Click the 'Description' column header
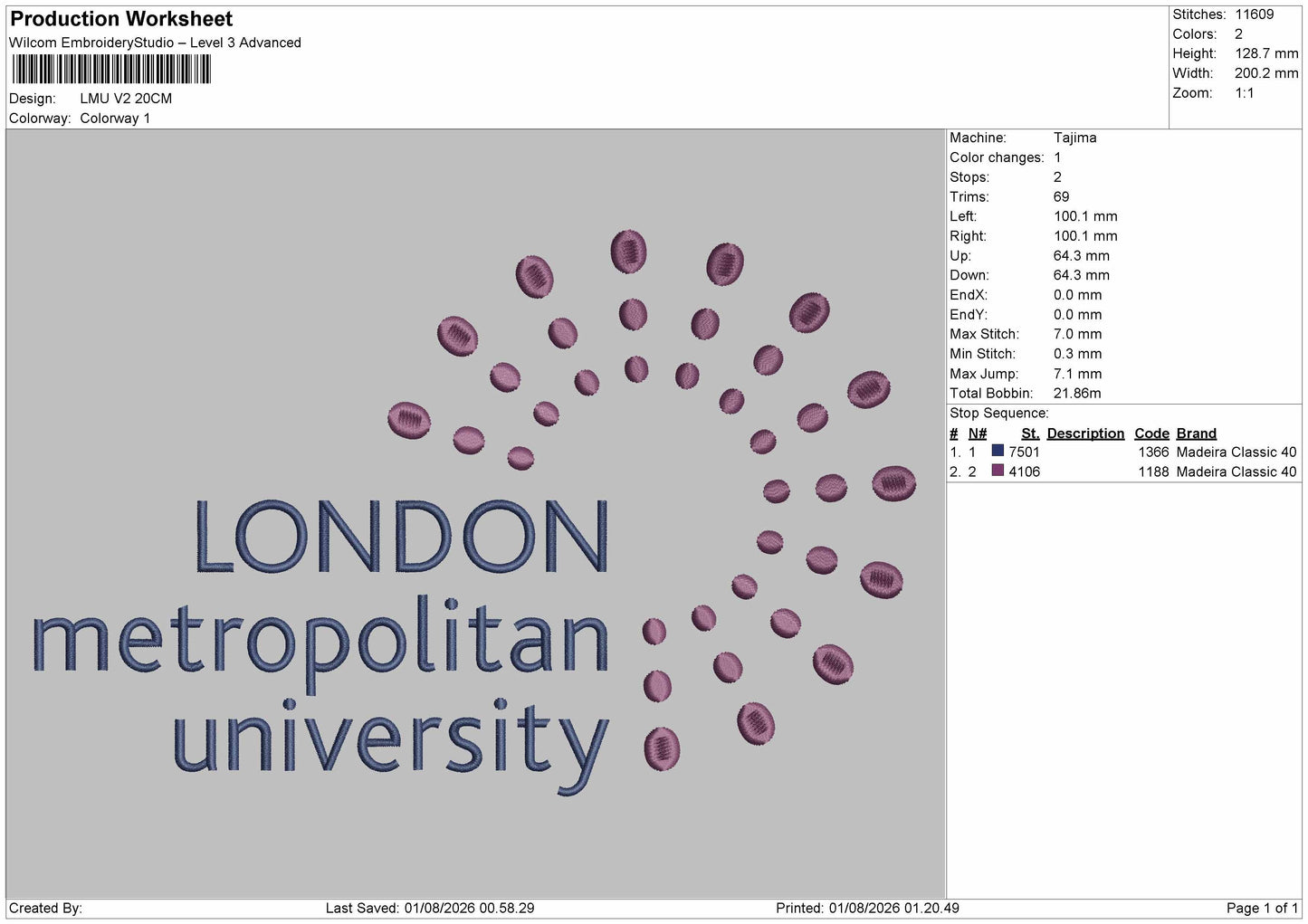The height and width of the screenshot is (924, 1308). click(x=1085, y=433)
